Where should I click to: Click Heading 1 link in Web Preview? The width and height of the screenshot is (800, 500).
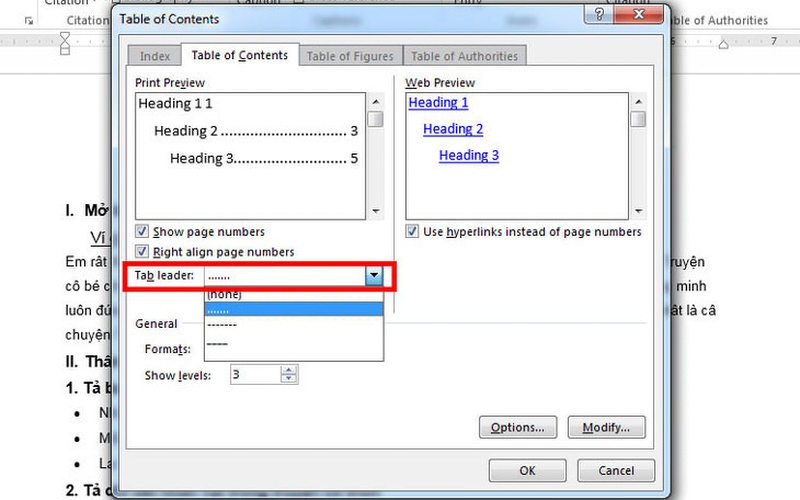pos(438,103)
